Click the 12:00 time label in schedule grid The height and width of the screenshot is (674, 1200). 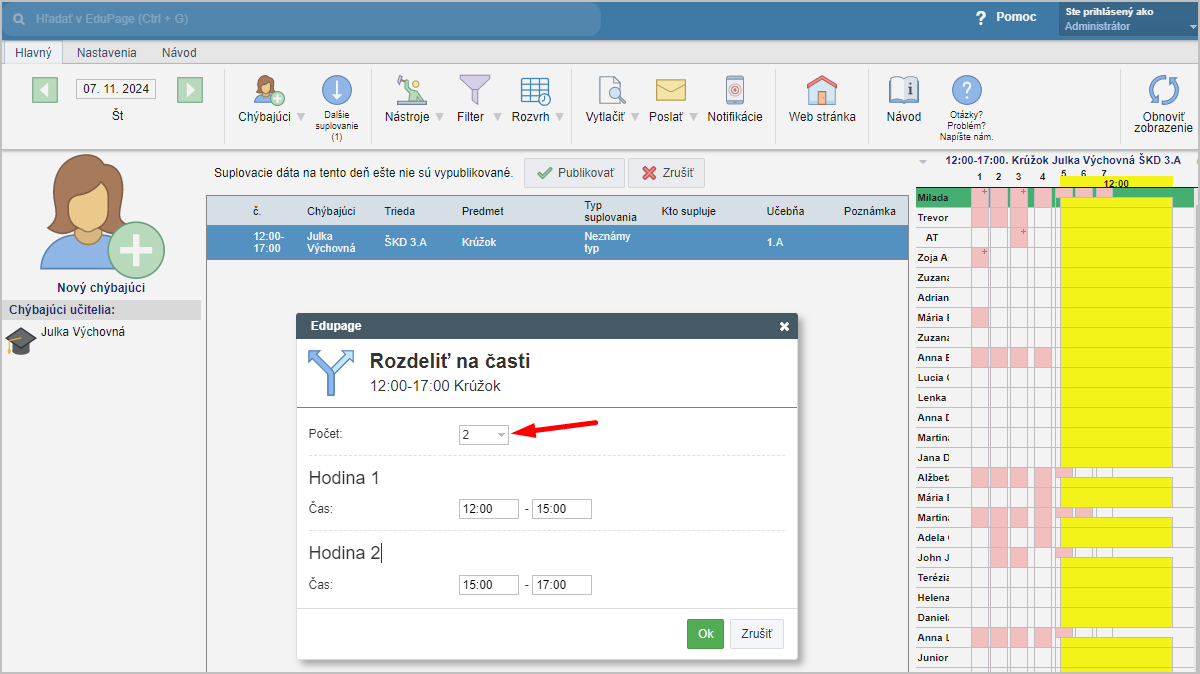(1116, 183)
